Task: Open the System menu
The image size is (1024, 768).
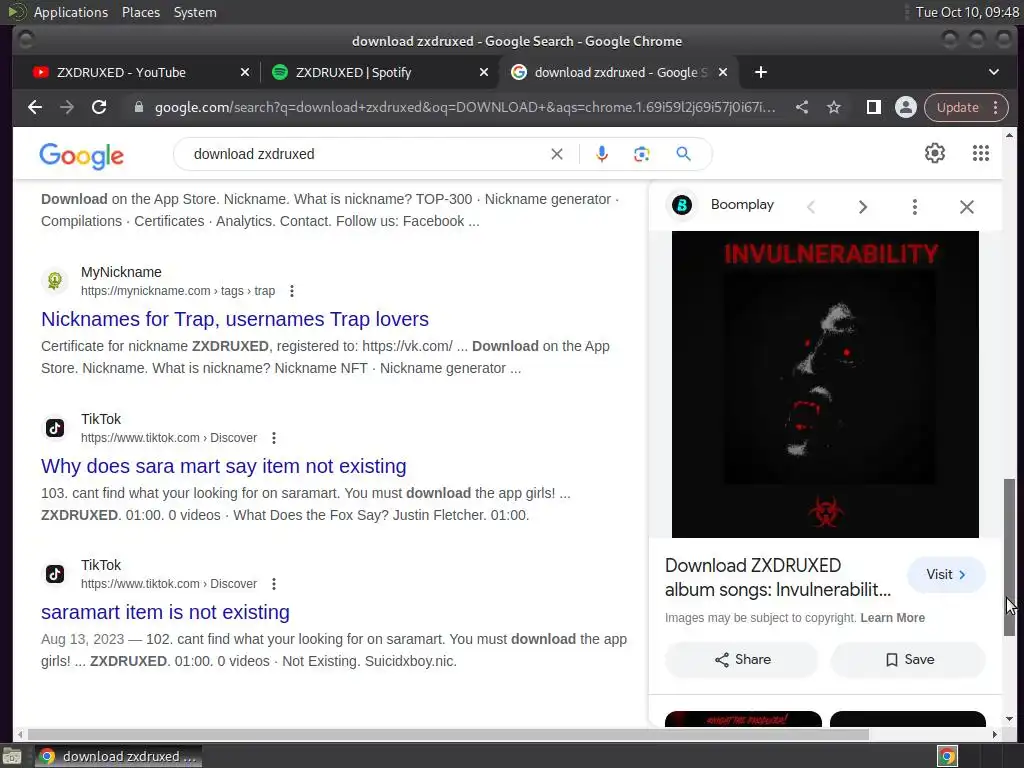Action: 195,12
